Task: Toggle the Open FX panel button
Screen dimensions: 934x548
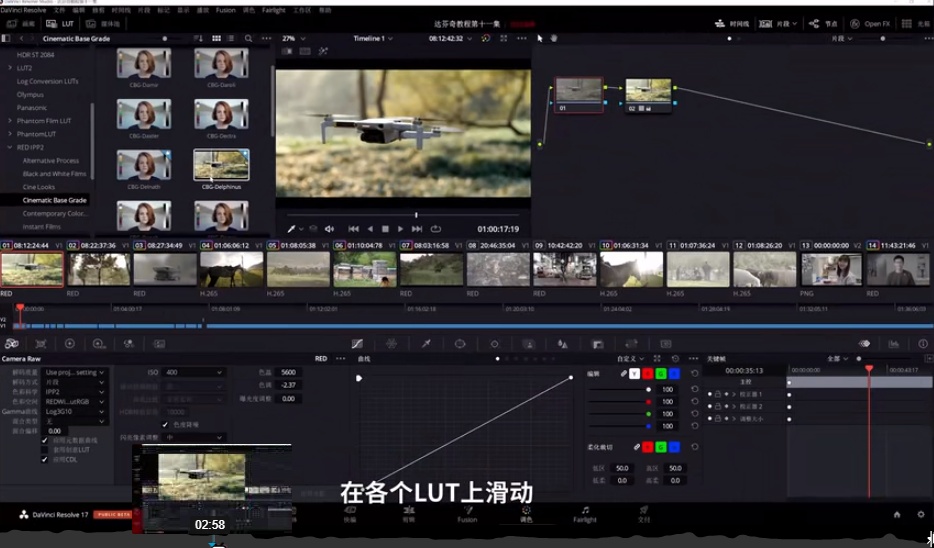Action: click(x=870, y=24)
